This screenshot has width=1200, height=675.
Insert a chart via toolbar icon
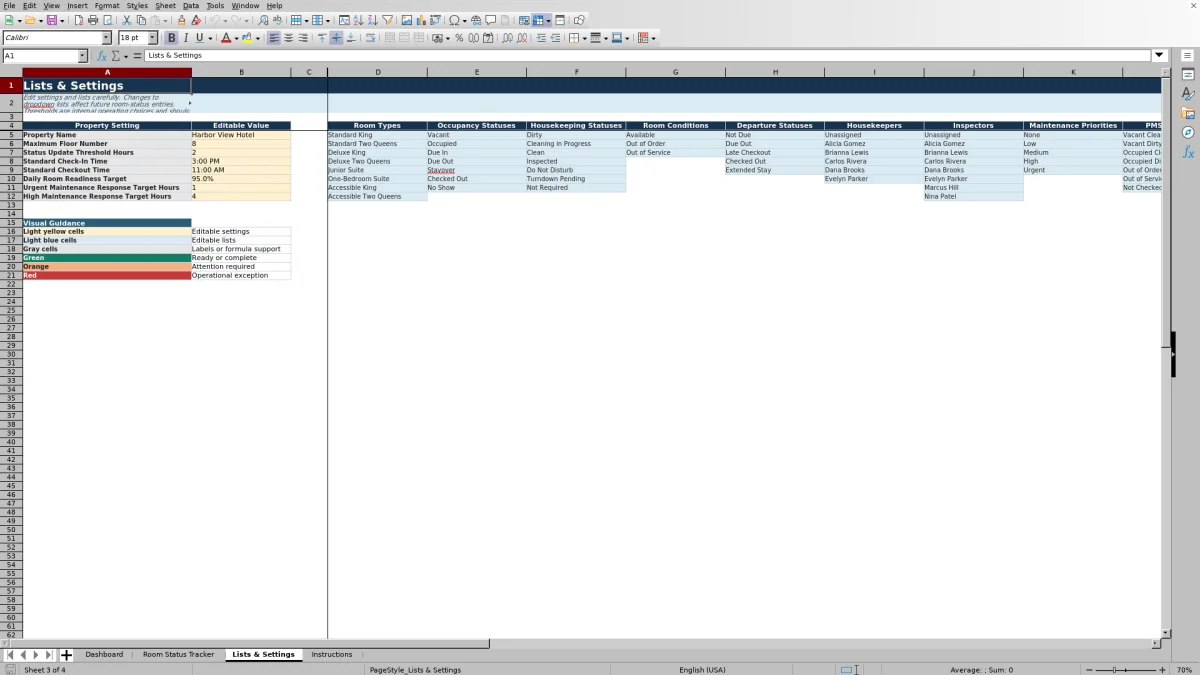click(x=420, y=20)
